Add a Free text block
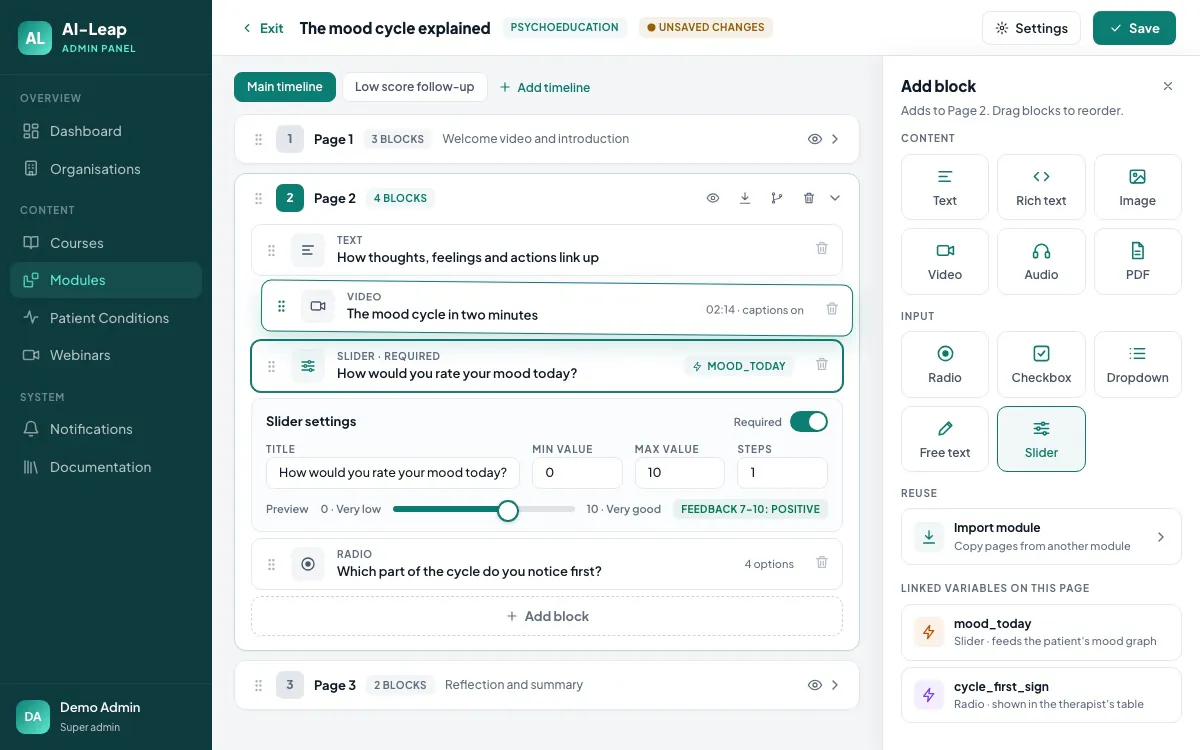Screen dimensions: 1200x750 pos(945,438)
